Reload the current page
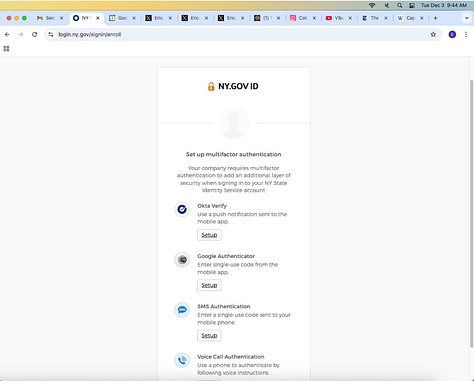 click(34, 34)
